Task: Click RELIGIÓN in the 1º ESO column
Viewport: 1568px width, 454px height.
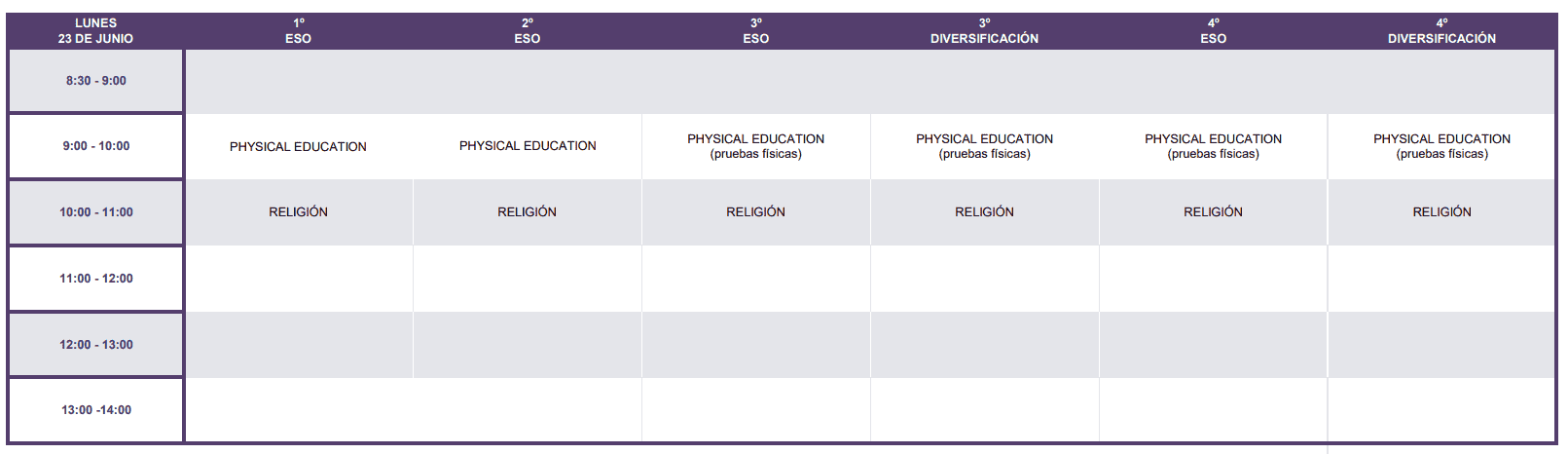Action: 298,212
